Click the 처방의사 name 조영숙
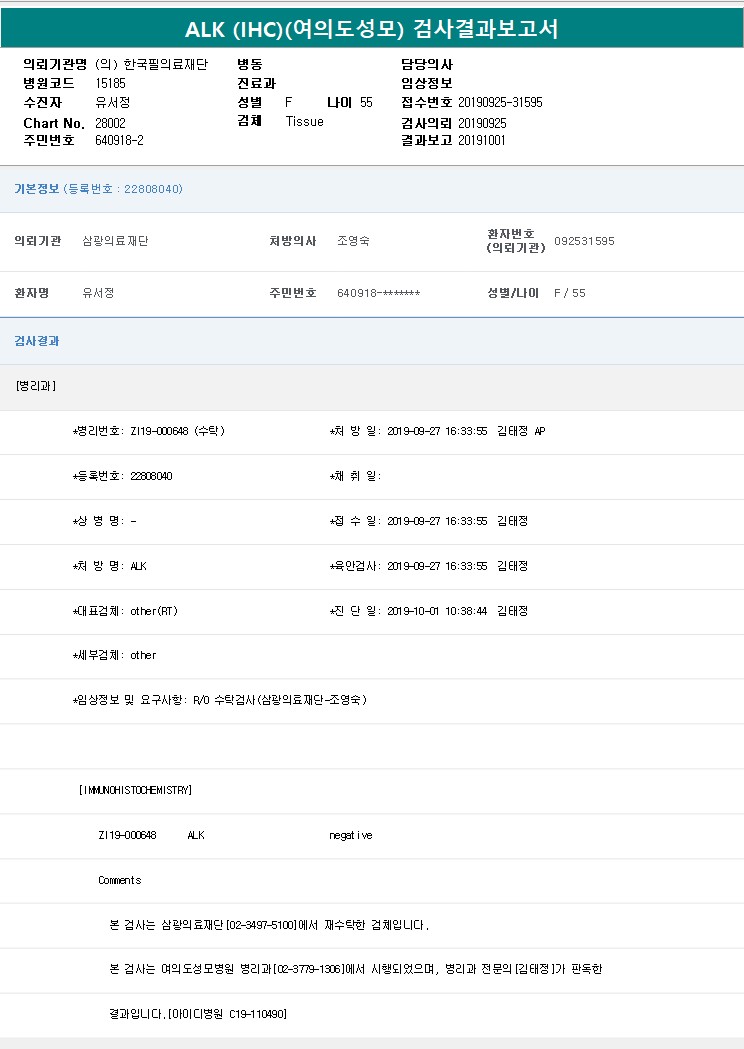This screenshot has height=1049, width=744. pos(353,241)
